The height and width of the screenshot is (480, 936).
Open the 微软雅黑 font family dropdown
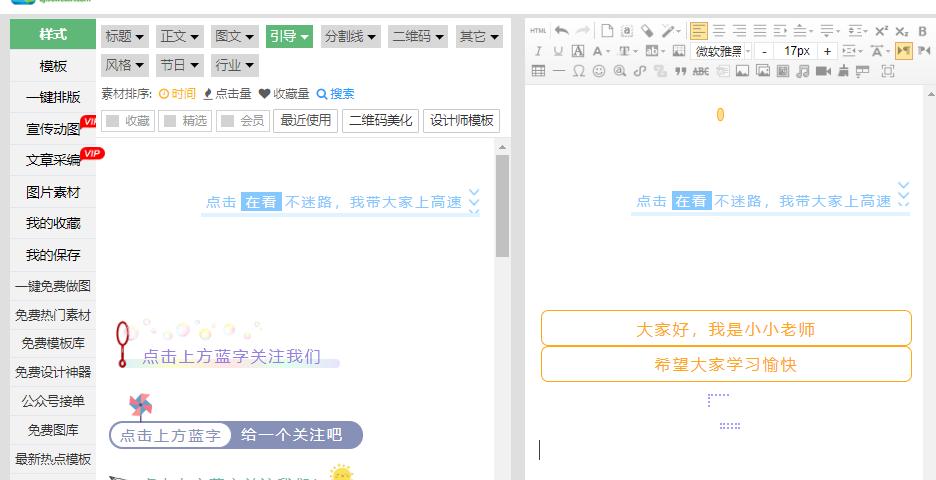coord(721,51)
